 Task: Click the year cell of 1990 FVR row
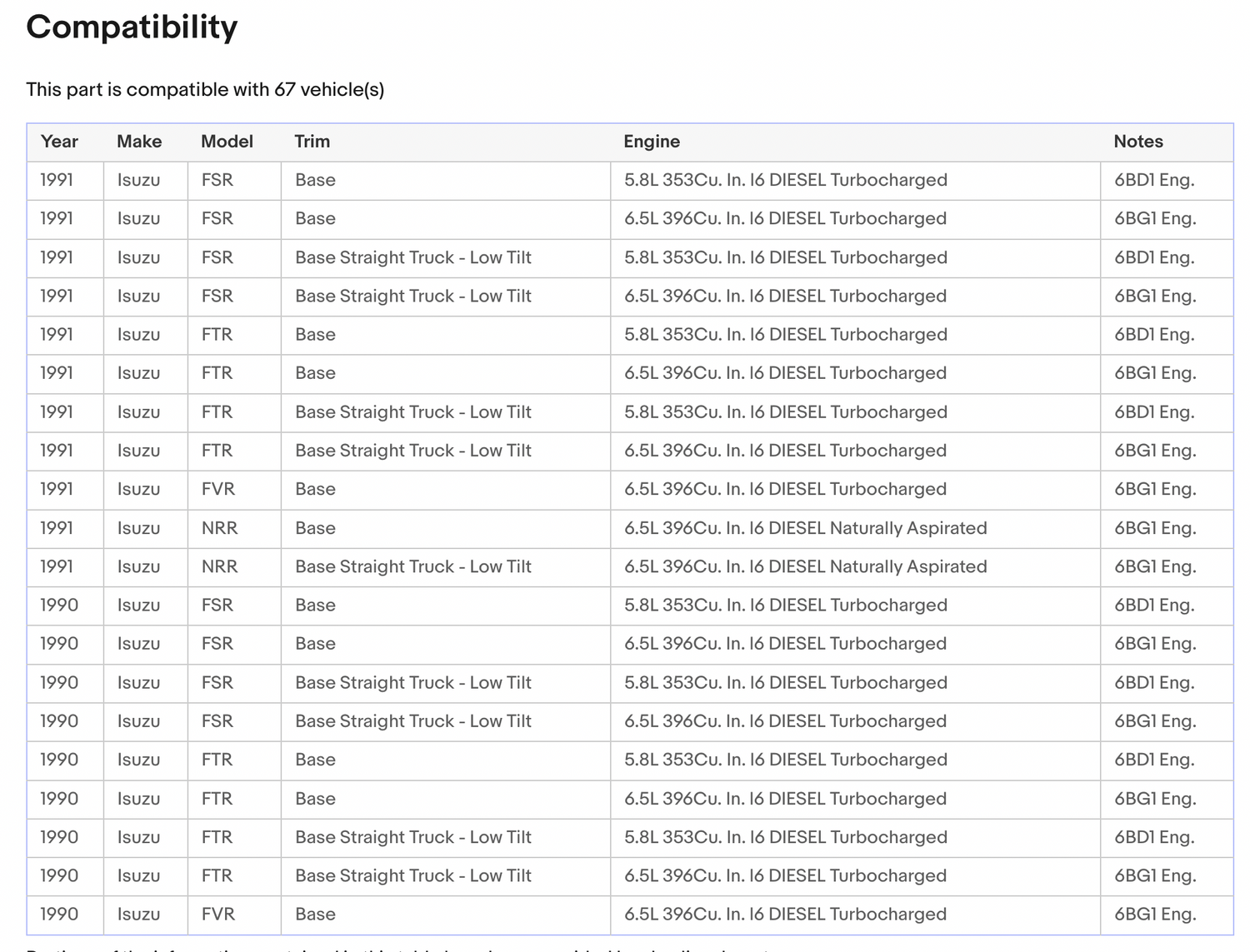pyautogui.click(x=59, y=914)
